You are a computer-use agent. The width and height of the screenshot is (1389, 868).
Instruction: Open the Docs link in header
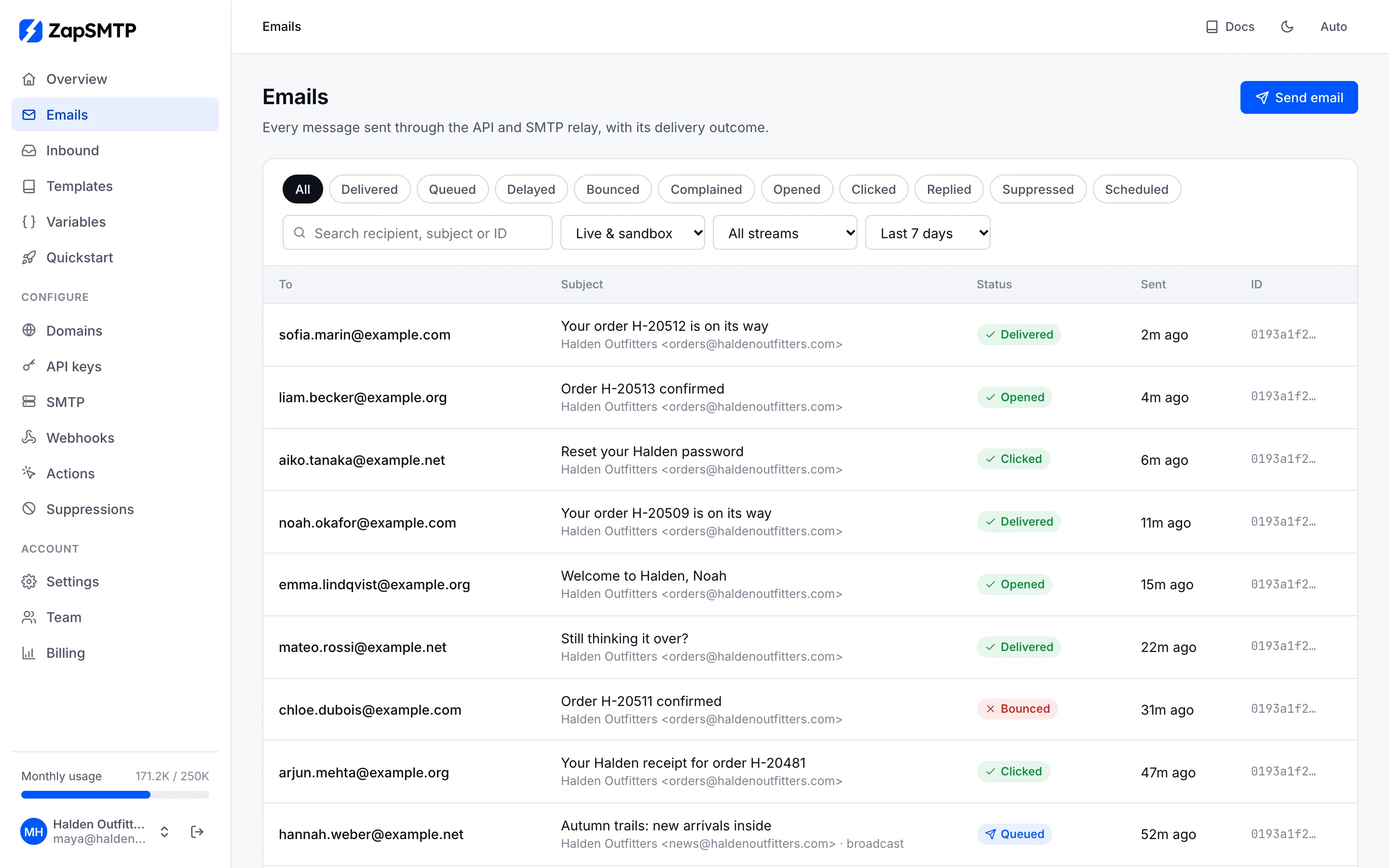click(1230, 27)
